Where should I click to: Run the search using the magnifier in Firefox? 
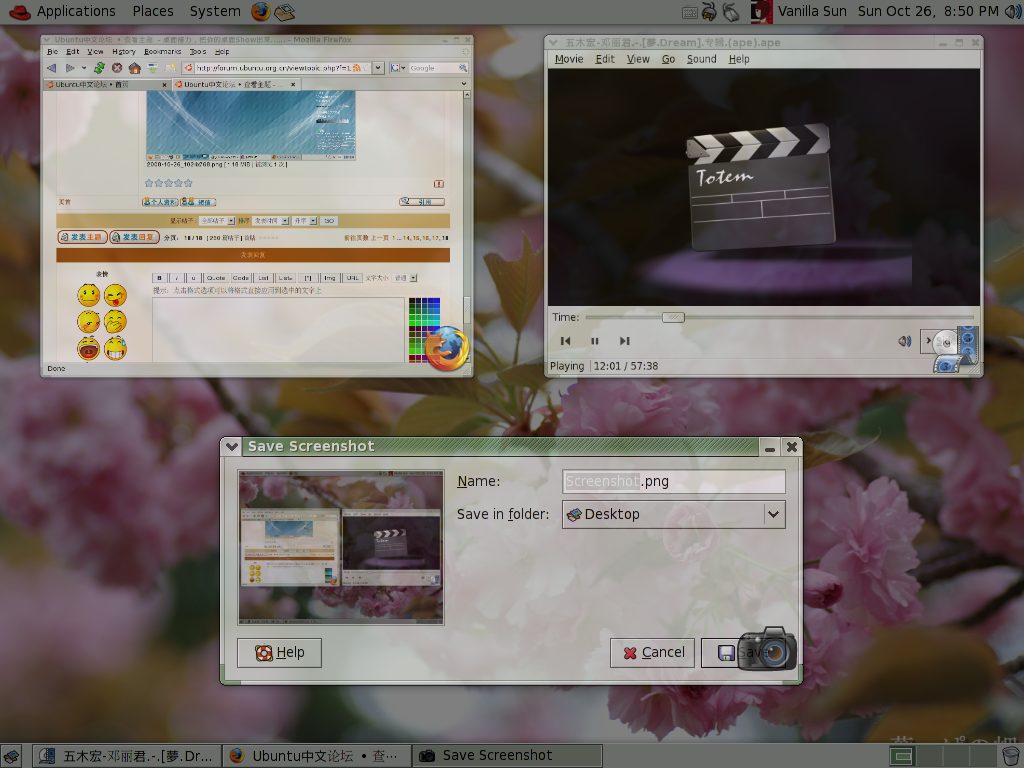(463, 68)
